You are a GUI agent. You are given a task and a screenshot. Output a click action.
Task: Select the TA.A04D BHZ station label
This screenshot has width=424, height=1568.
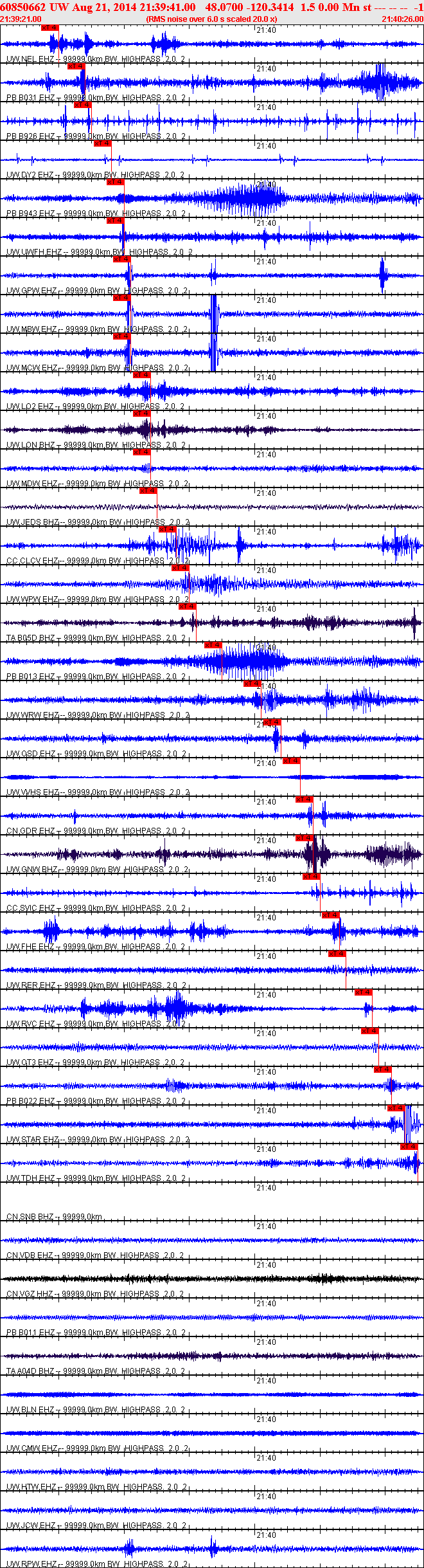pos(30,1371)
